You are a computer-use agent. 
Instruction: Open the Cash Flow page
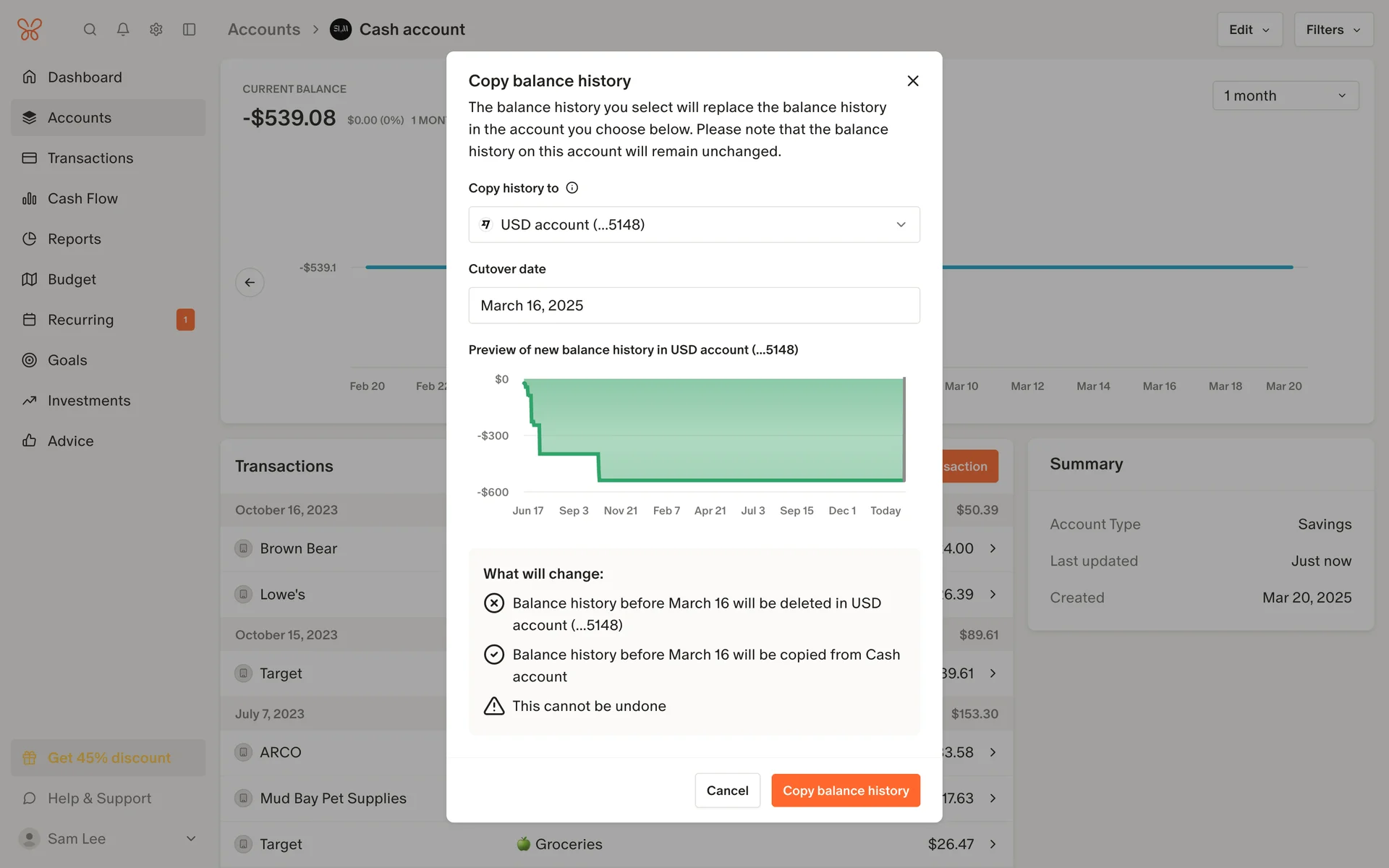82,199
